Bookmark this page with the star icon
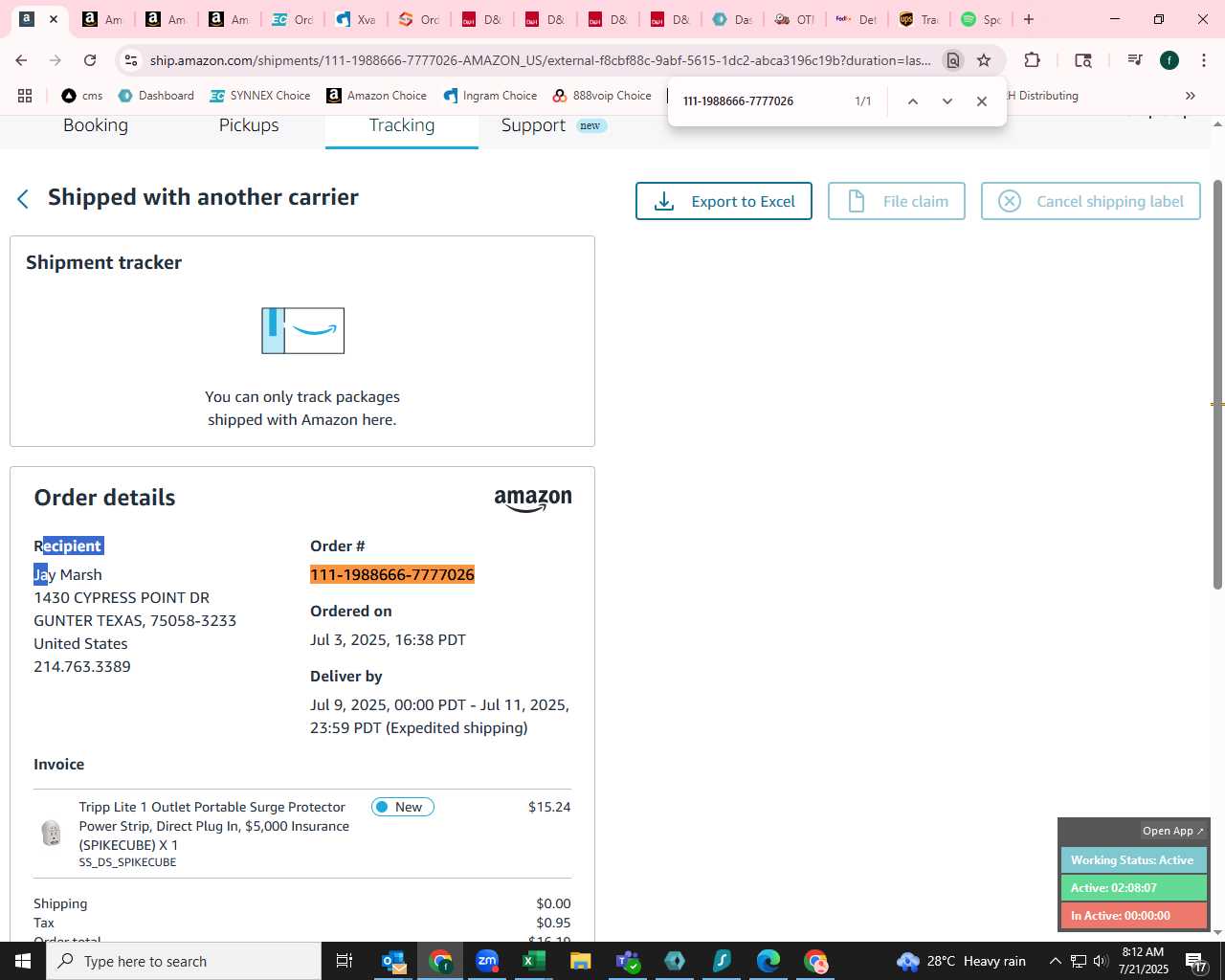Image resolution: width=1225 pixels, height=980 pixels. tap(984, 60)
